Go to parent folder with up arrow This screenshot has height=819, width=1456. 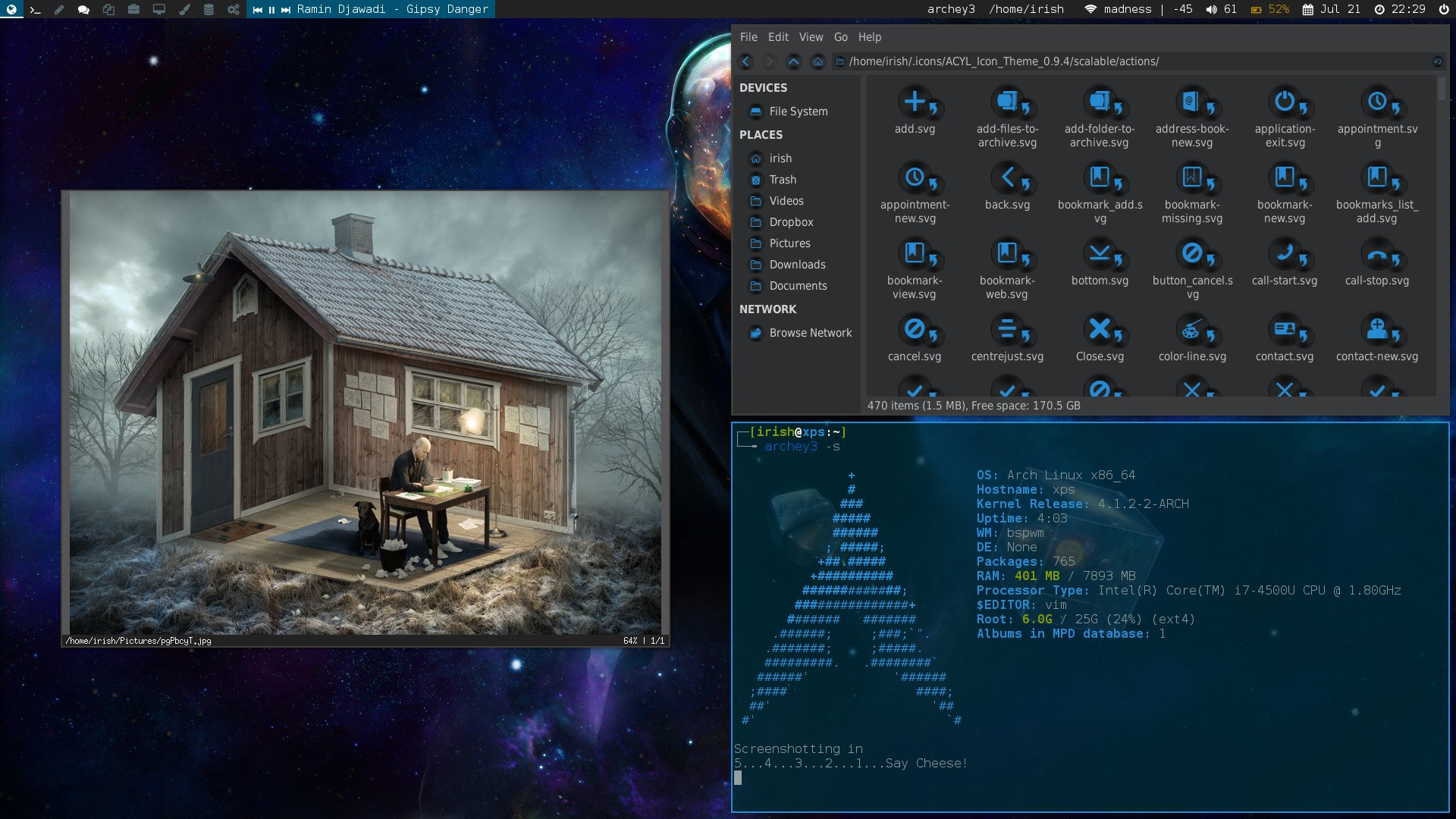click(x=793, y=61)
